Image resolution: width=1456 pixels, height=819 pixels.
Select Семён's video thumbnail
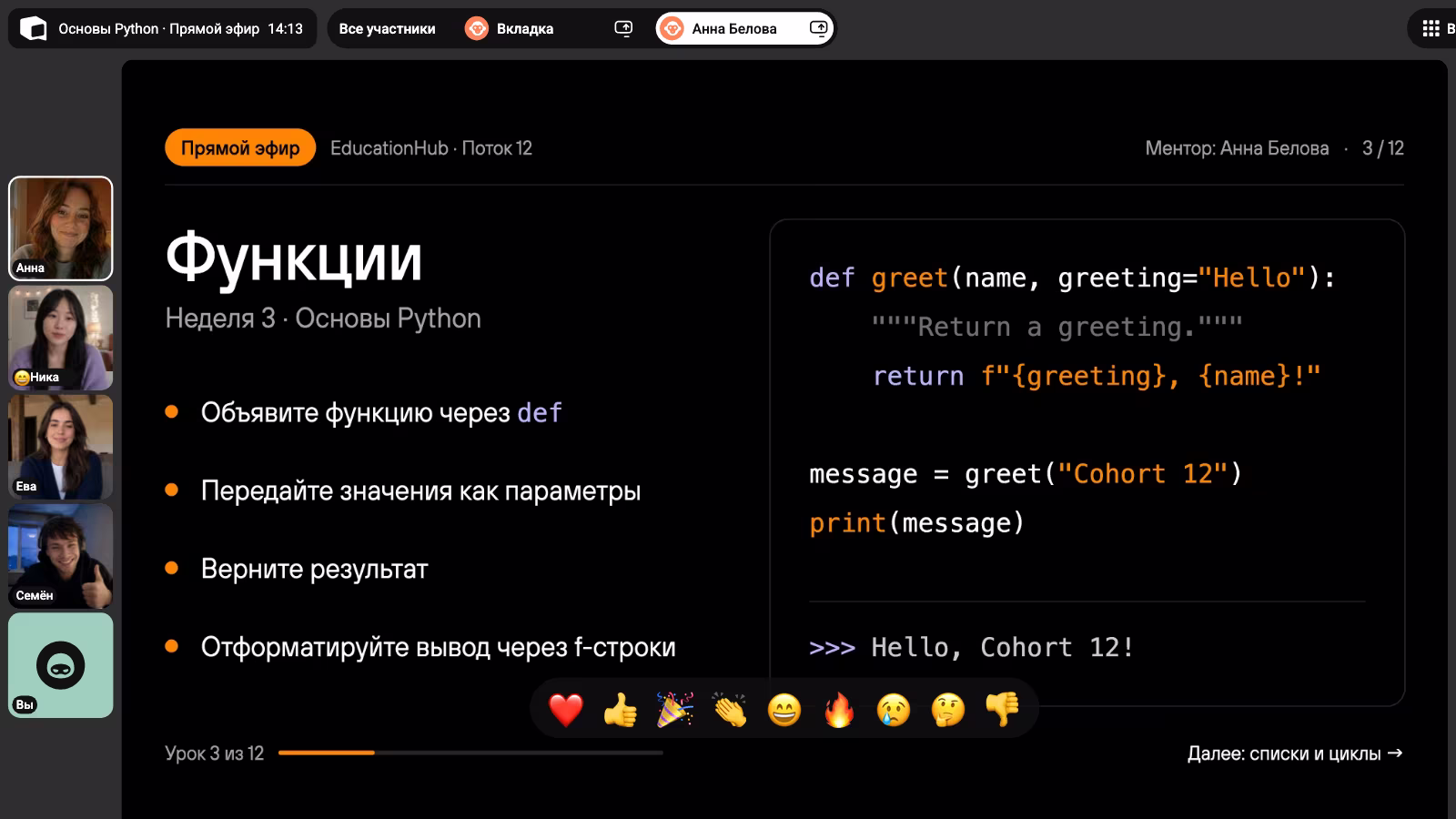coord(61,556)
